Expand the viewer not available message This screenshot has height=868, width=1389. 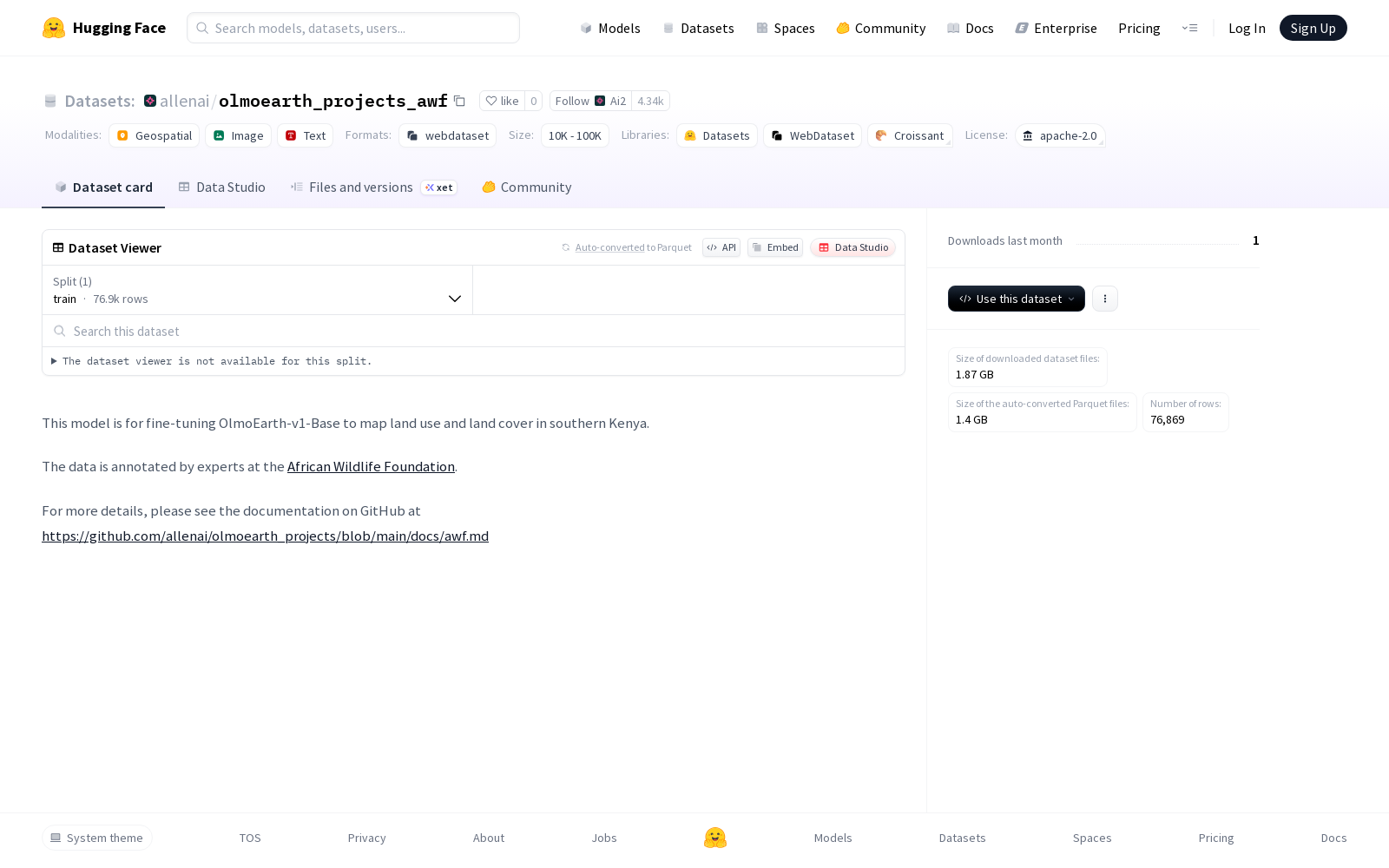(x=212, y=361)
